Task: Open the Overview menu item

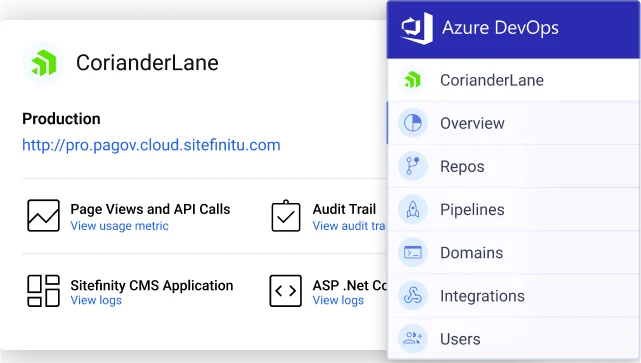Action: [514, 123]
